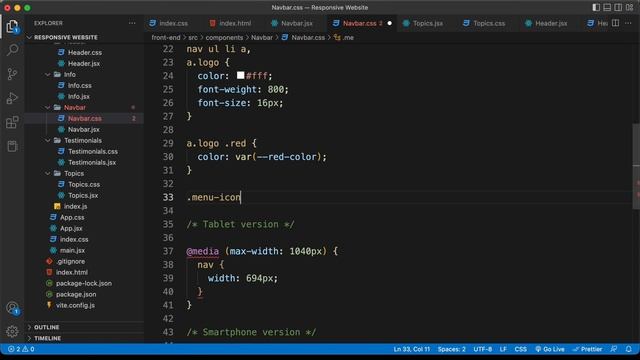Switch to Topics.jsx tab
The height and width of the screenshot is (360, 640).
(427, 23)
